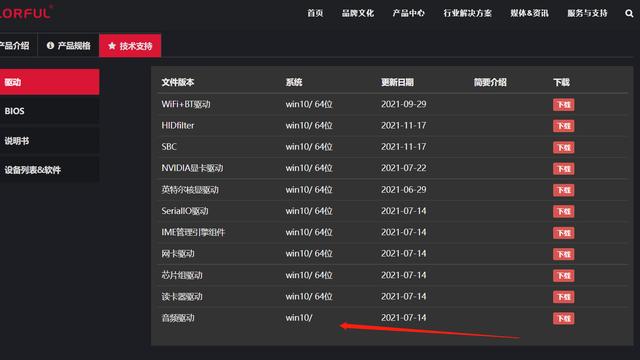Click the 下载 column header
Viewport: 640px width, 360px height.
pyautogui.click(x=562, y=82)
